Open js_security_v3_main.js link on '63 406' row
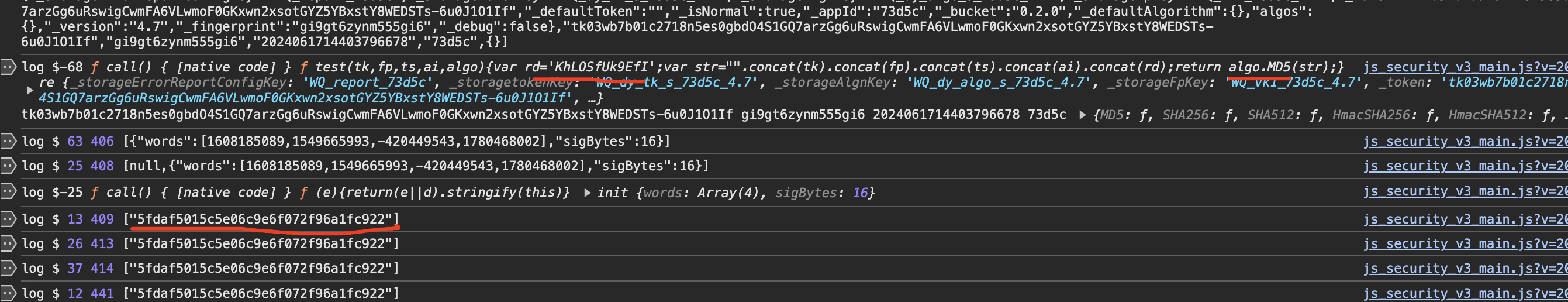 [x=1465, y=141]
